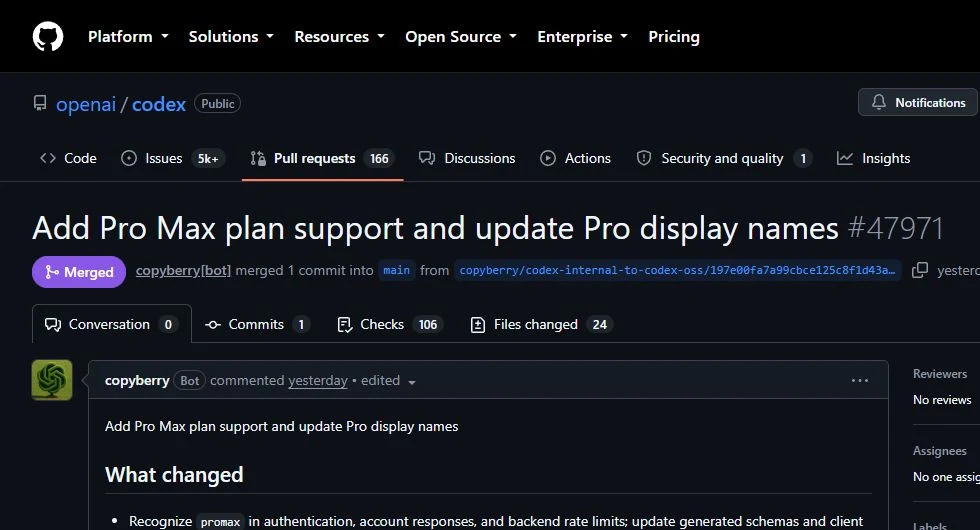Switch to the Issues tab
The image size is (980, 530).
tap(172, 158)
